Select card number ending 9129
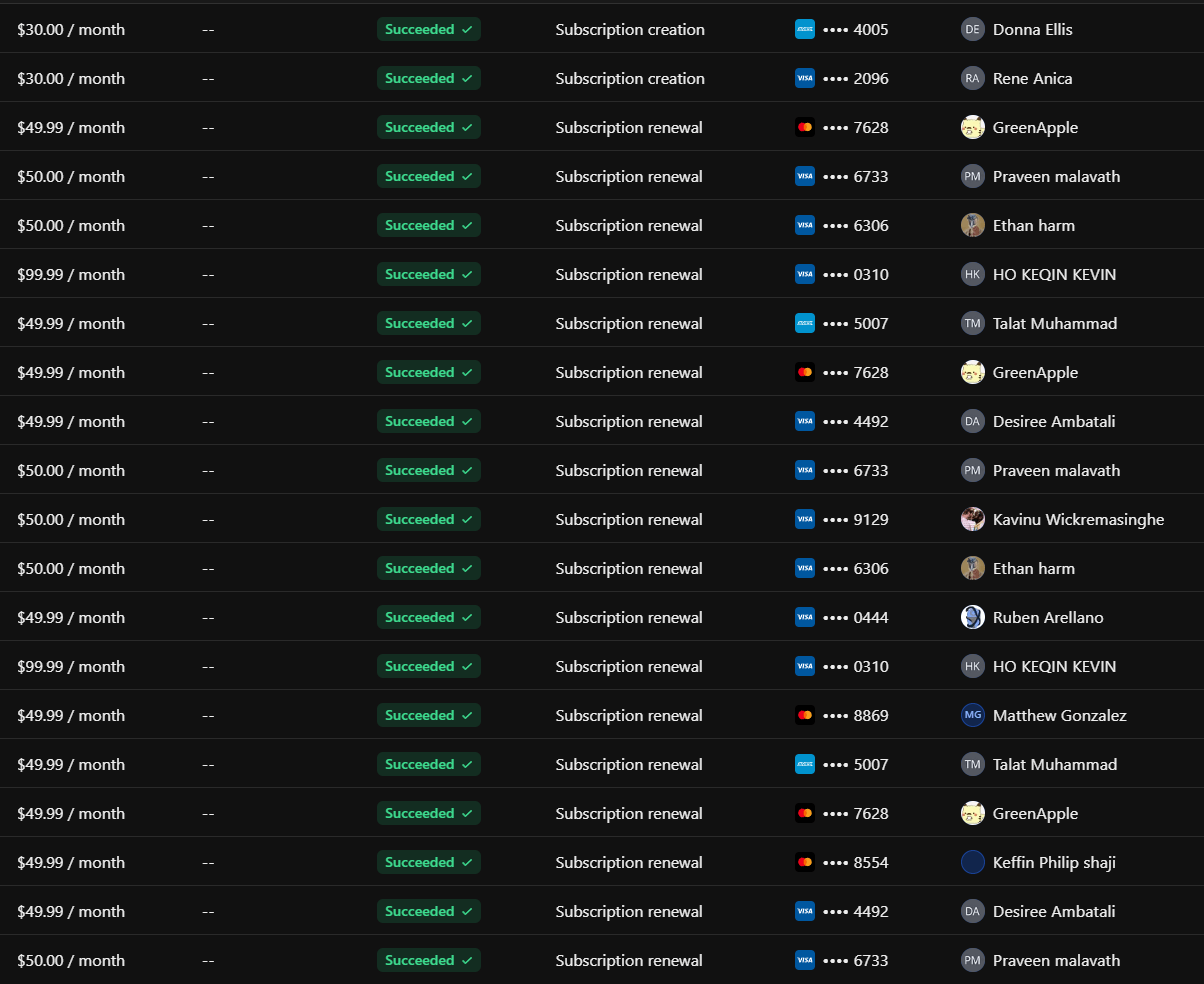Viewport: 1204px width, 984px height. [x=855, y=520]
